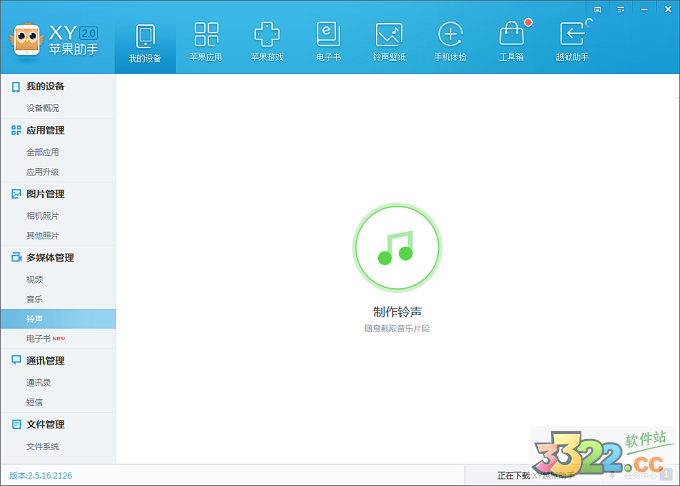This screenshot has height=486, width=680.
Task: Click the 图片管理 picture icon in sidebar
Action: click(16, 194)
